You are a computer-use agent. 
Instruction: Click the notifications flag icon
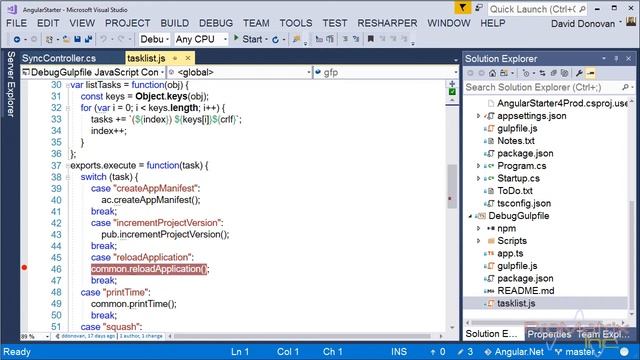coord(462,8)
